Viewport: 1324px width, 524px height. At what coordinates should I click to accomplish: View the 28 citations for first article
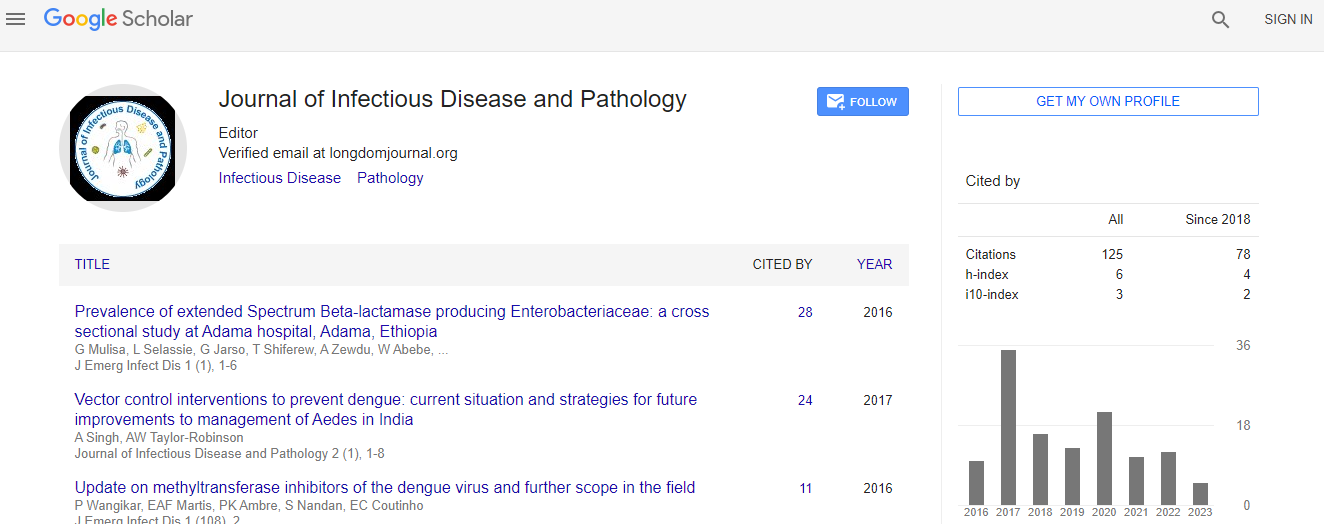point(805,313)
